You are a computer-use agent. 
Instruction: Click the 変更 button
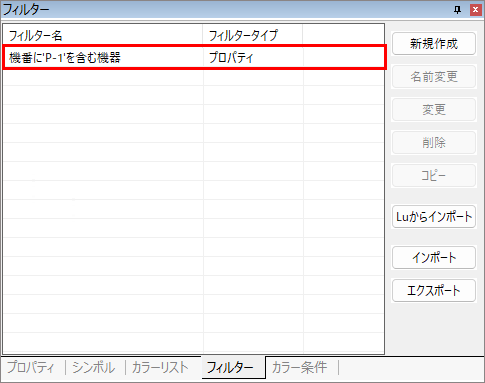[434, 110]
